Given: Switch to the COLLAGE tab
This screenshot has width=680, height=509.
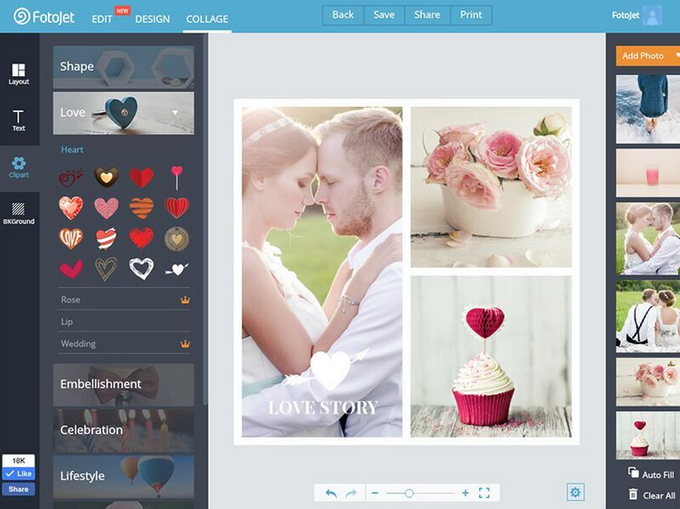Looking at the screenshot, I should coord(207,19).
